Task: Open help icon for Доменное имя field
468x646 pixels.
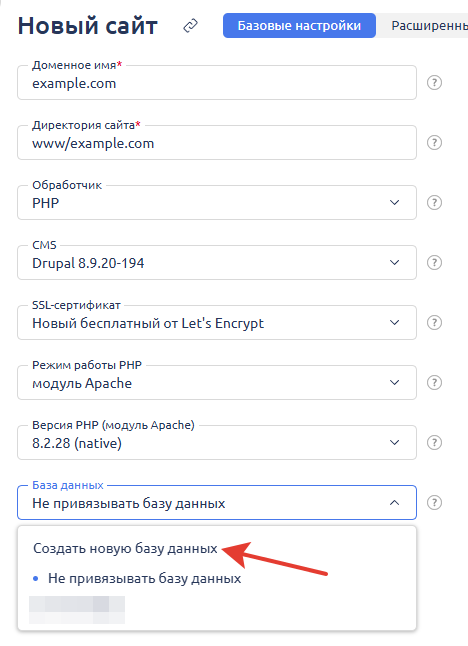Action: 434,82
